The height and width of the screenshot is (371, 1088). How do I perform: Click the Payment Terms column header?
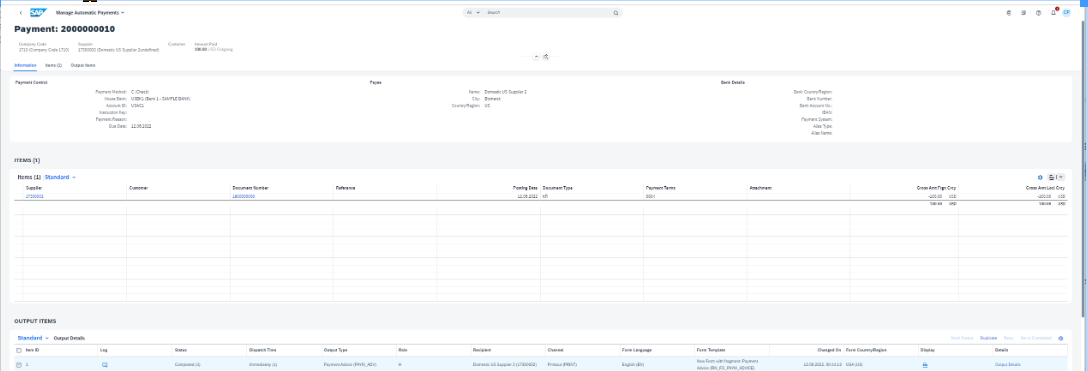click(x=661, y=188)
